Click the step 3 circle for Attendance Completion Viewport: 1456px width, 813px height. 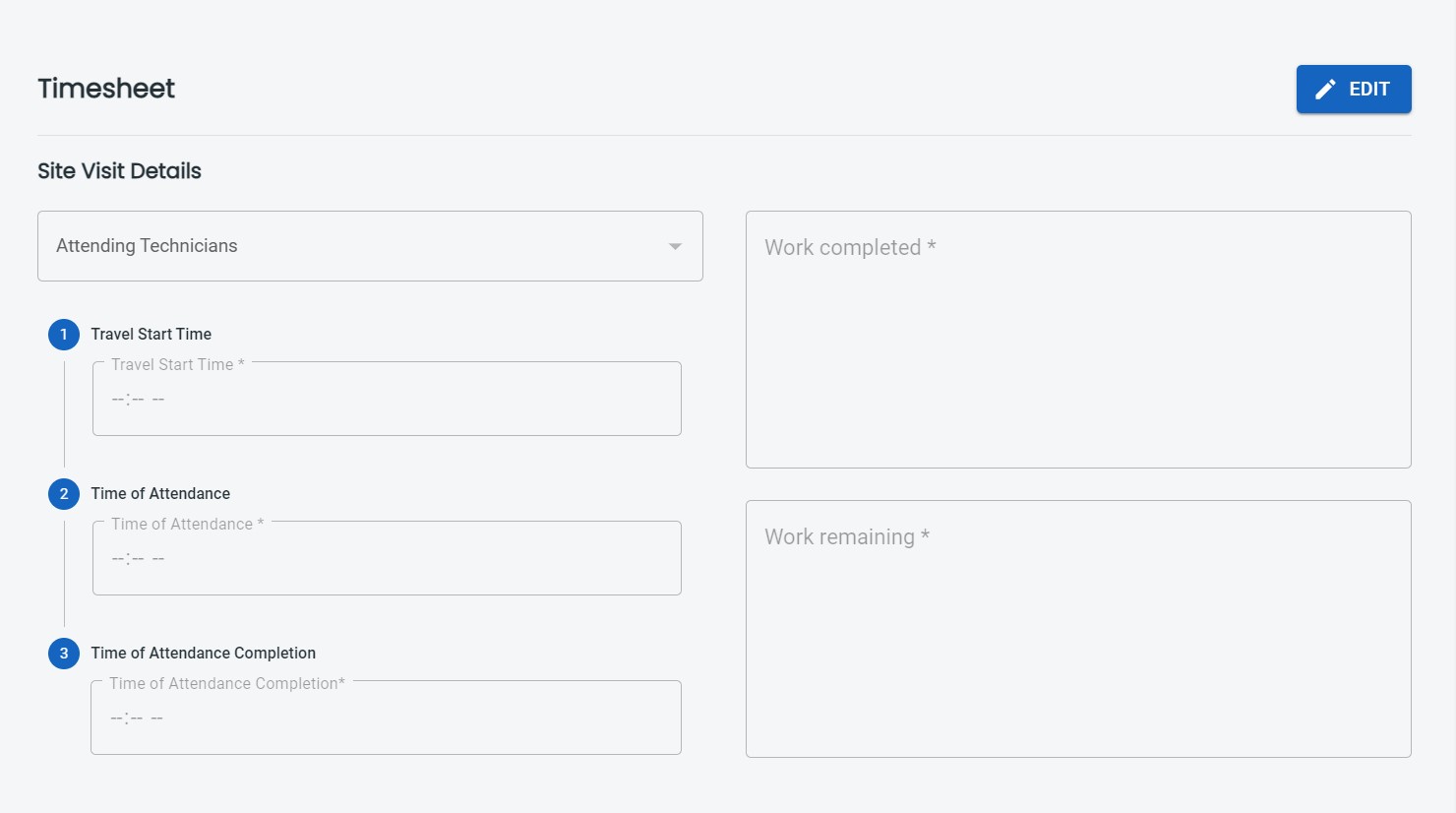(64, 654)
